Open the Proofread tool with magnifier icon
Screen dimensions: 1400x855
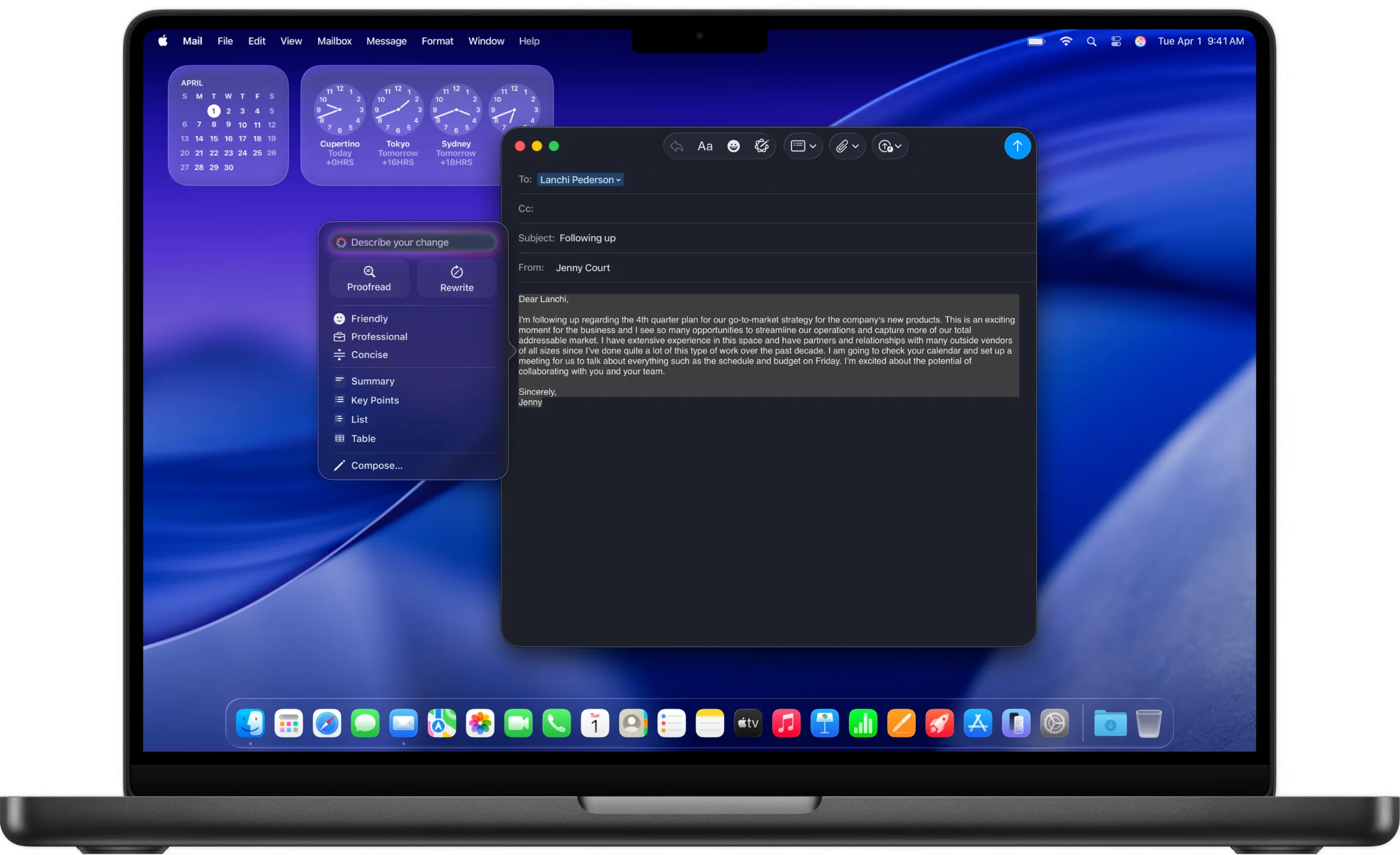369,278
